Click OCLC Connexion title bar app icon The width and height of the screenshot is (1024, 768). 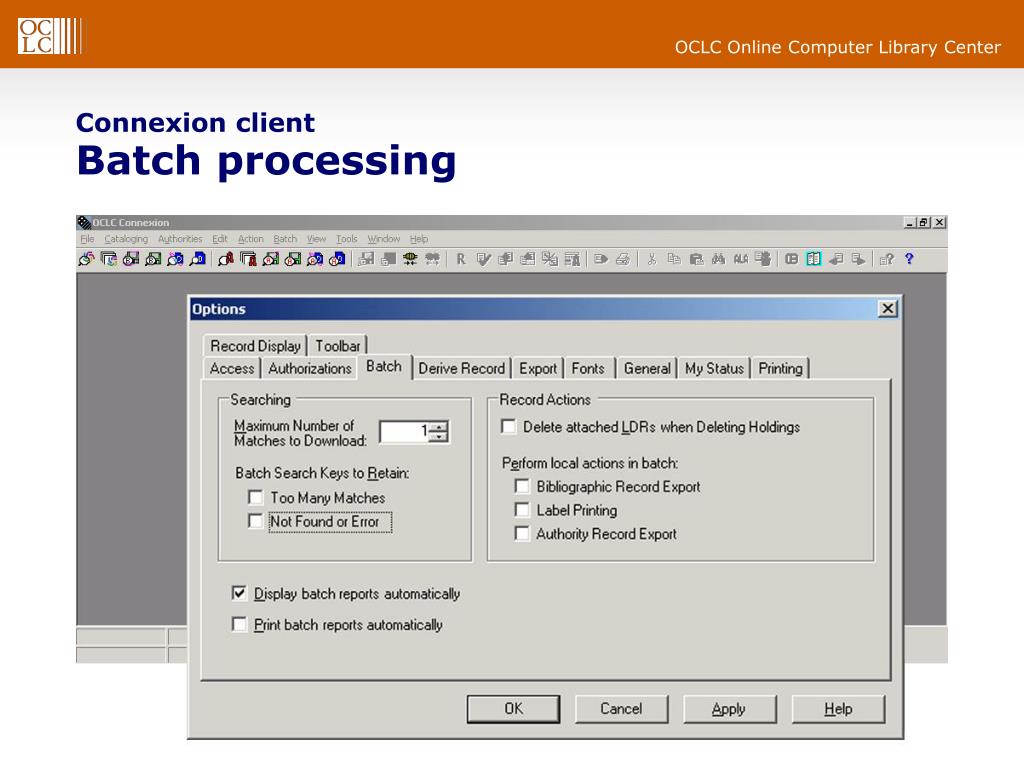84,223
